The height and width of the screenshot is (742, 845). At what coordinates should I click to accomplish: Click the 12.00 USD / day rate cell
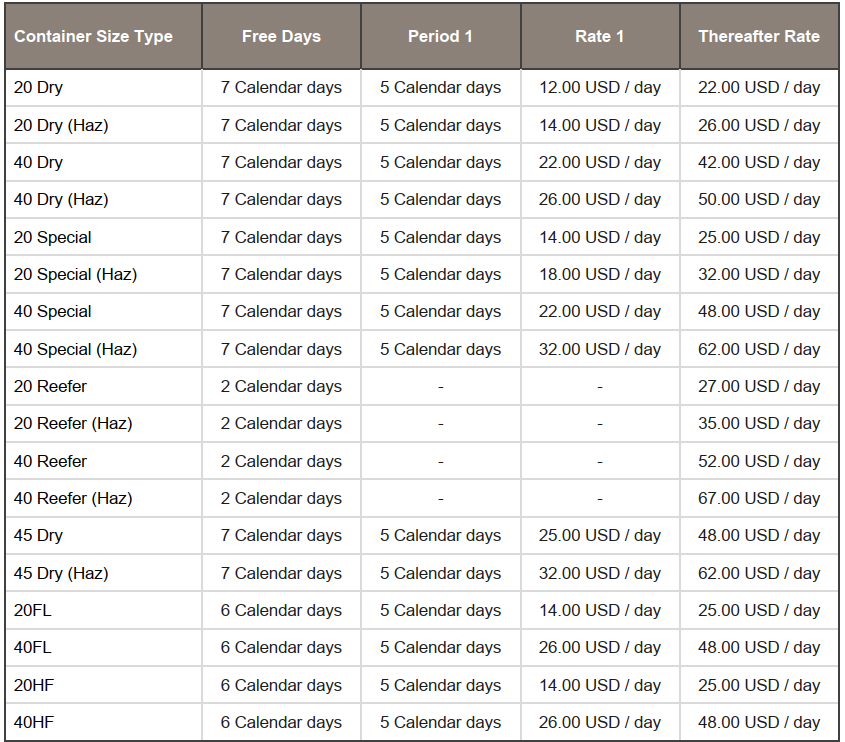(x=600, y=87)
